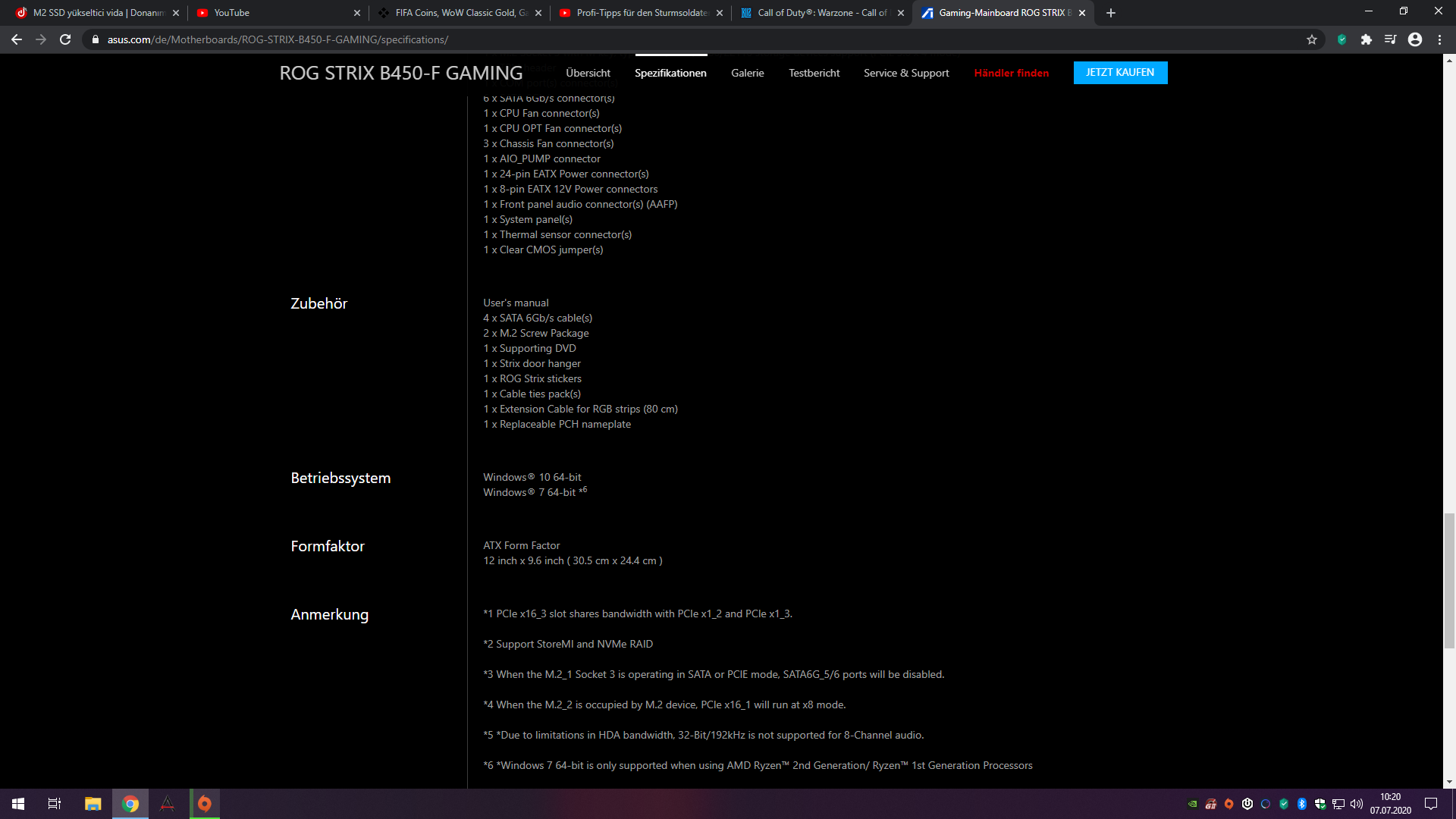The image size is (1456, 819).
Task: Click the JETZT KAUFEN button
Action: (x=1120, y=73)
